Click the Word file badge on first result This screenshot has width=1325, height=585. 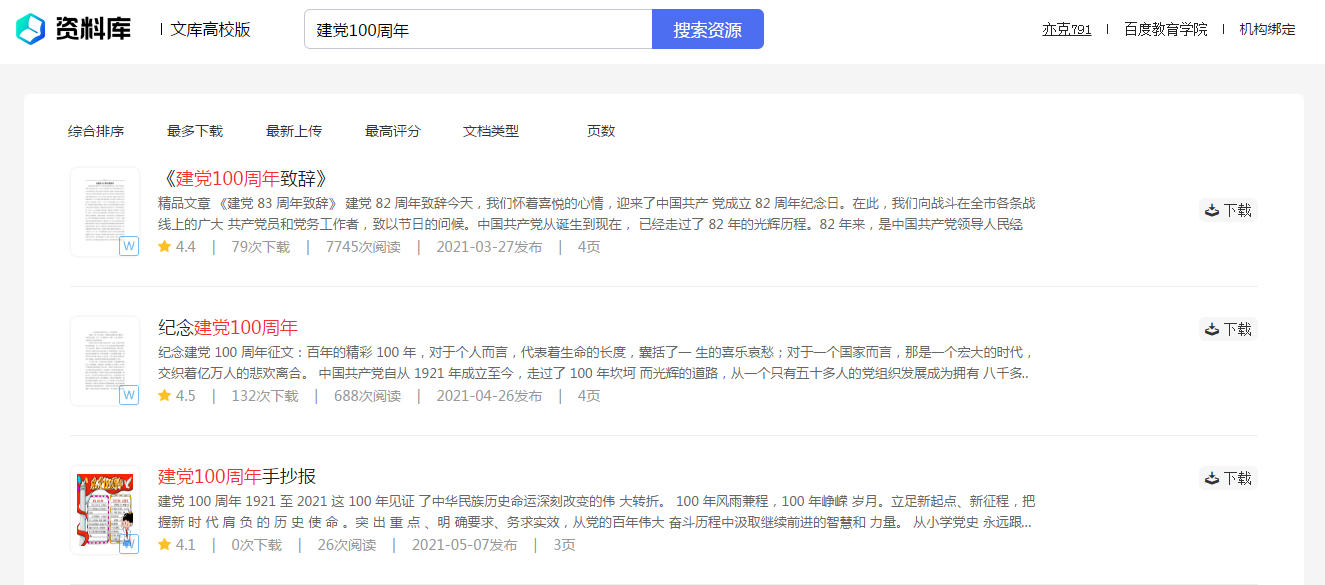(129, 246)
